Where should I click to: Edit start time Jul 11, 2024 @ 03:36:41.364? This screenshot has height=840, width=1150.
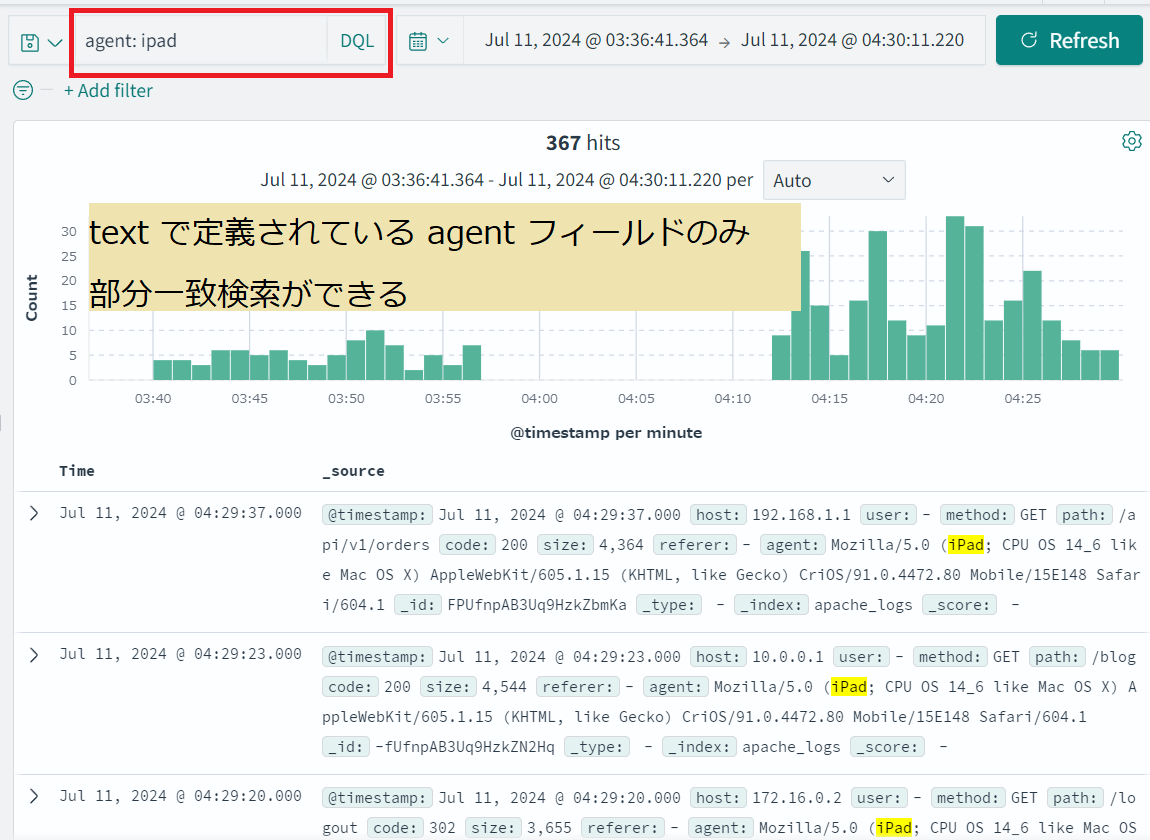click(596, 40)
